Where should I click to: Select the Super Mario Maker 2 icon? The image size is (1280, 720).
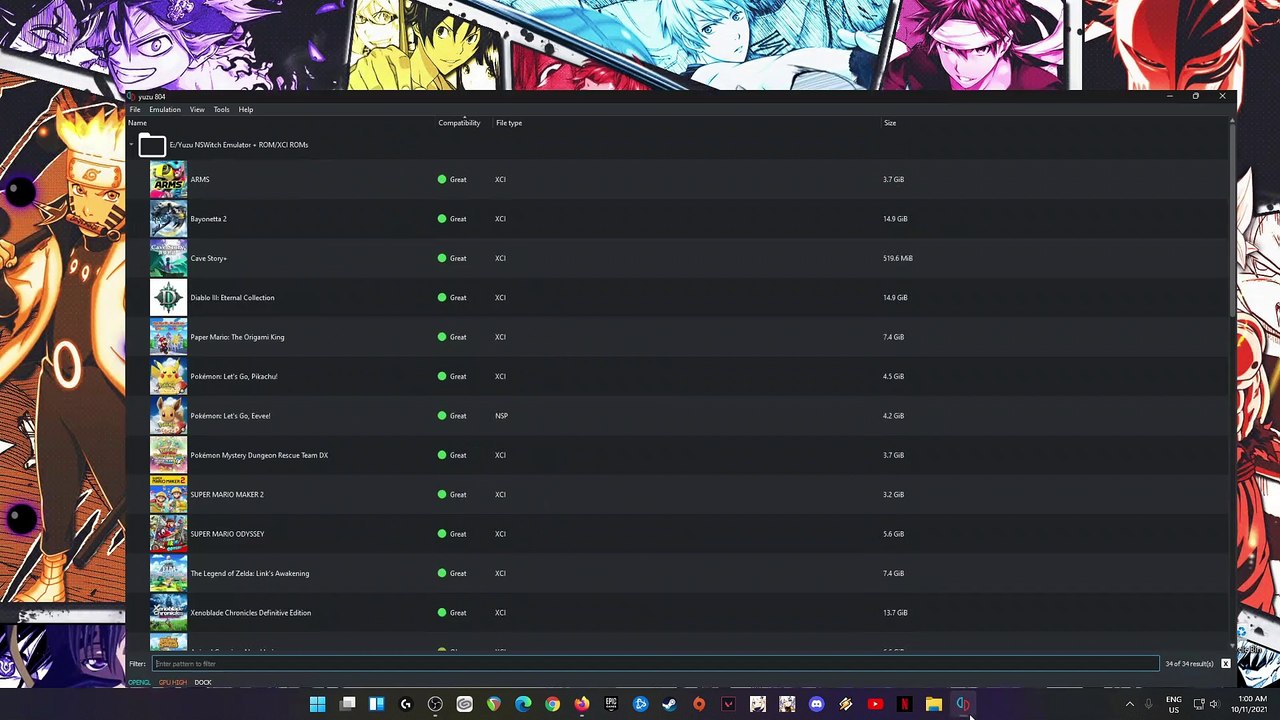click(168, 495)
